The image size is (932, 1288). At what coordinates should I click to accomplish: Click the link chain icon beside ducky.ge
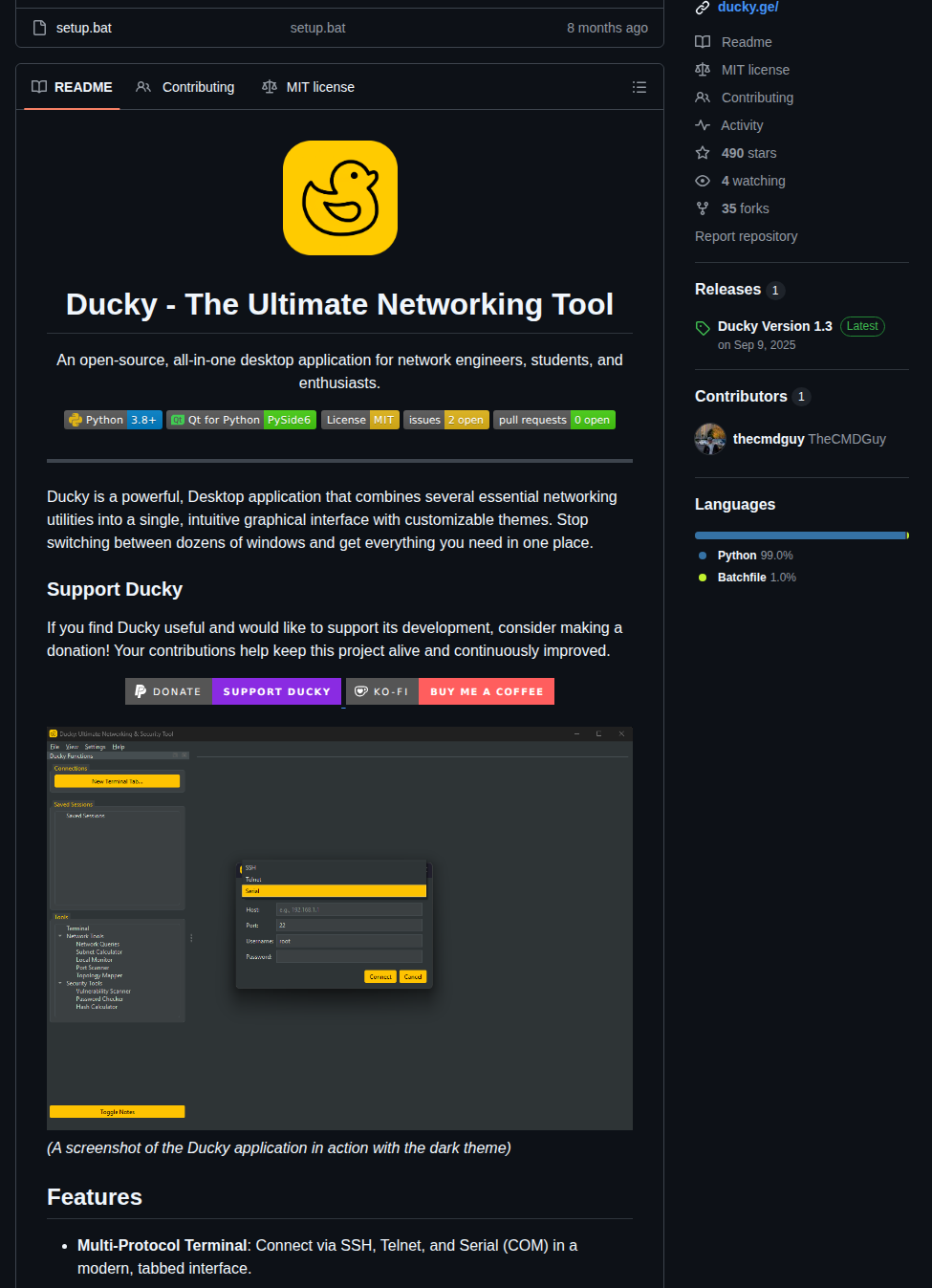(703, 7)
